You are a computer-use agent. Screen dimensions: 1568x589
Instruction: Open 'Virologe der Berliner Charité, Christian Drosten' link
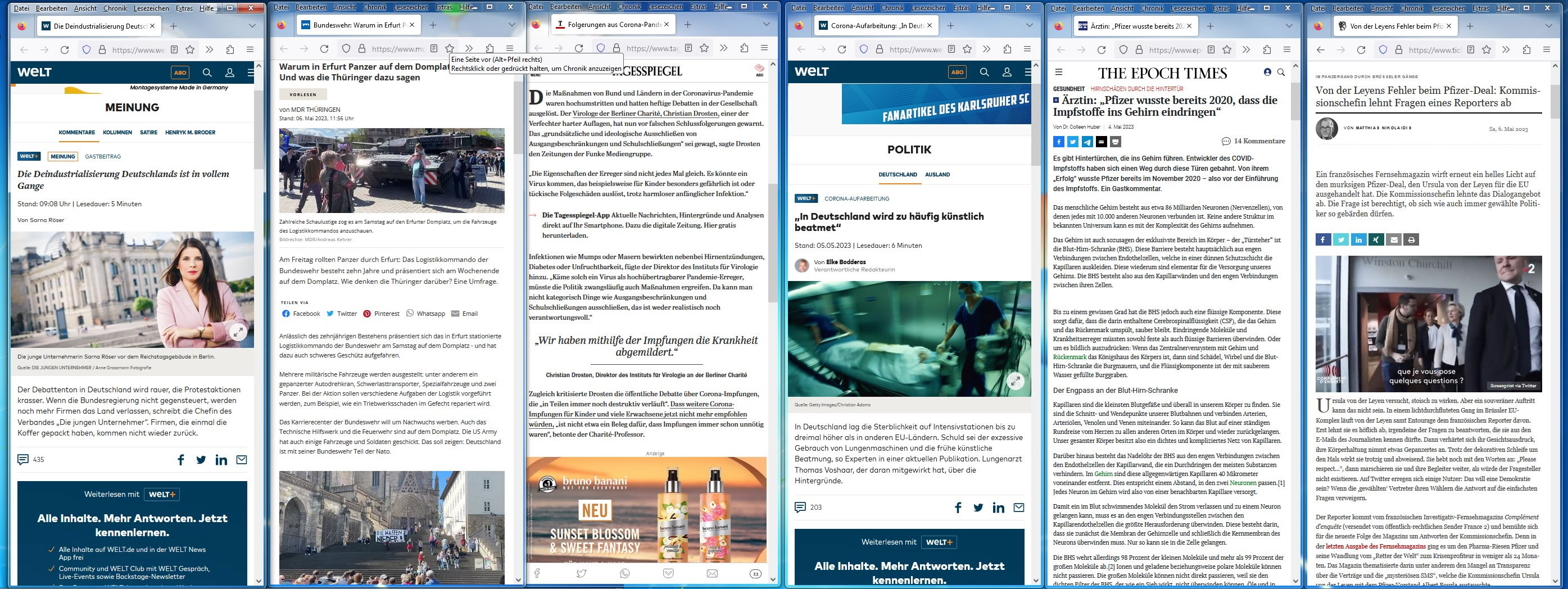[646, 114]
